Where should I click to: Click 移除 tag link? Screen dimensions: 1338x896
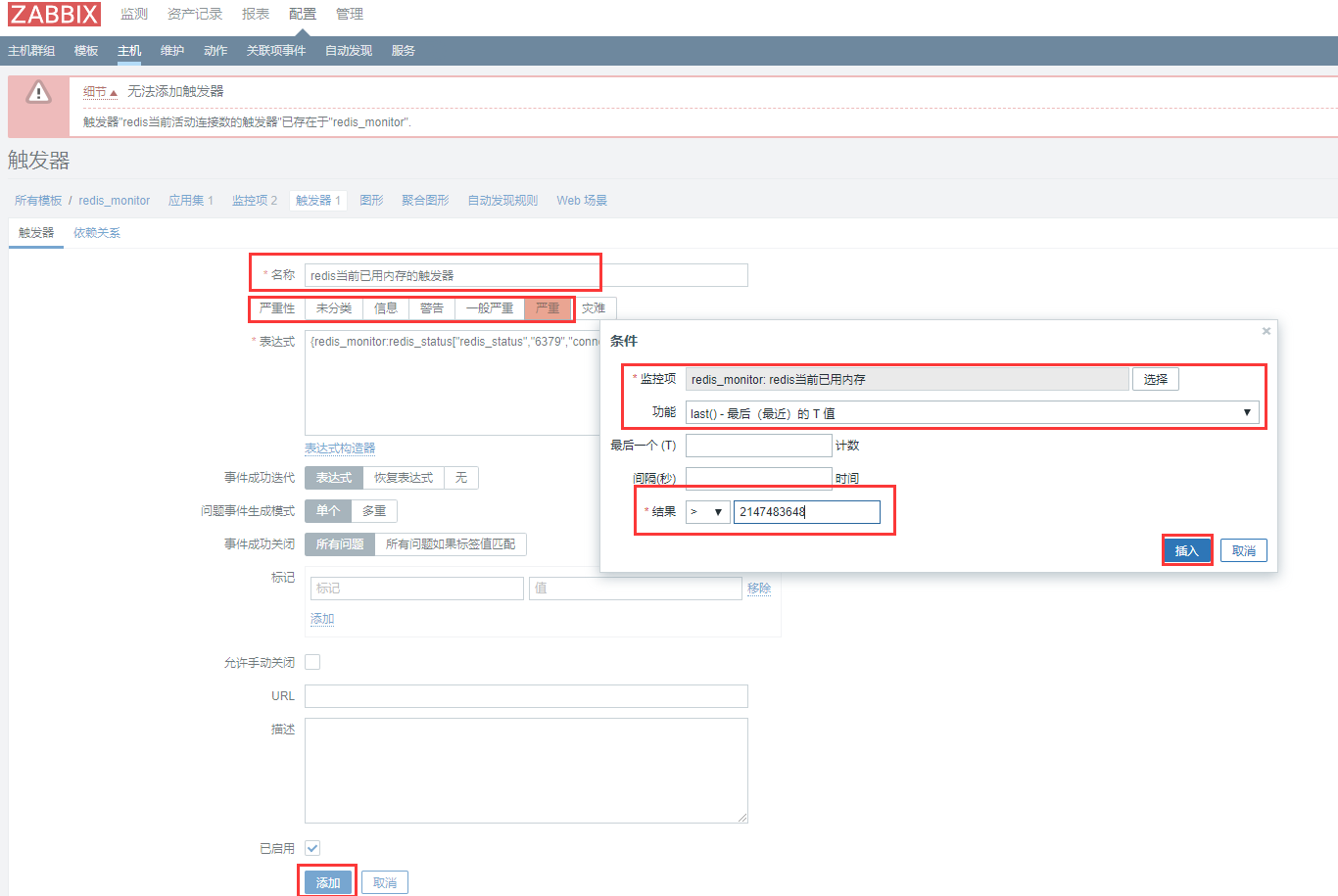(x=759, y=589)
